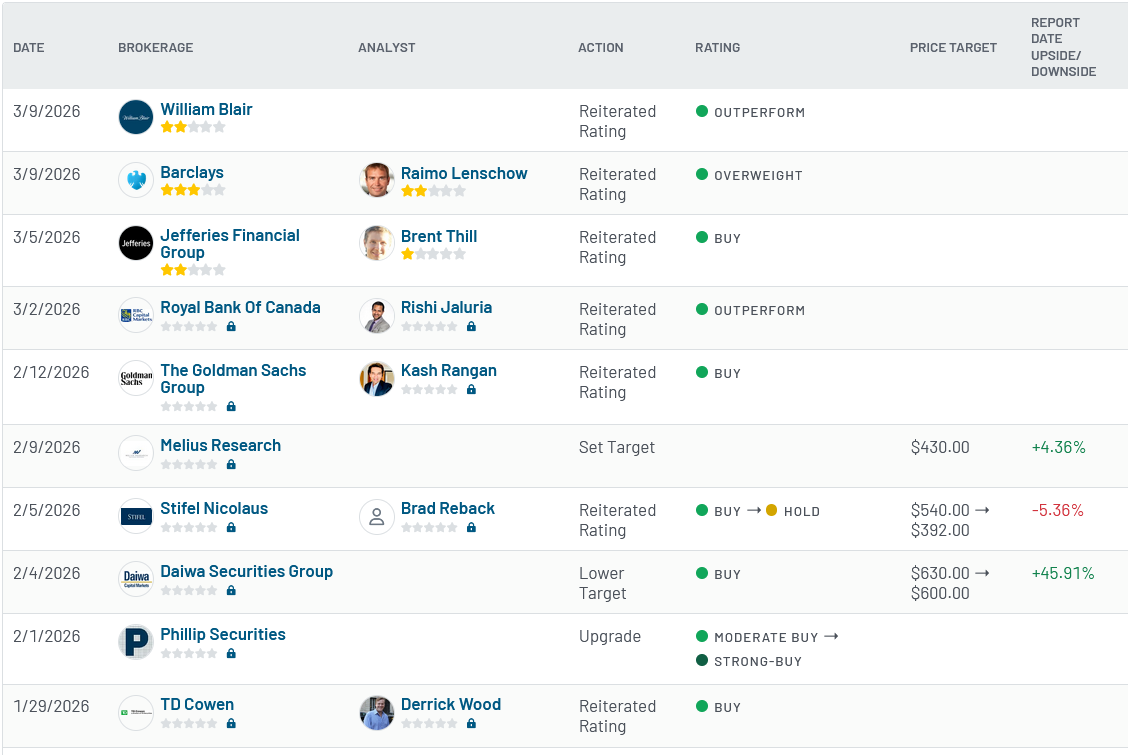The height and width of the screenshot is (755, 1128).
Task: Click the Rating column header
Action: pos(717,47)
